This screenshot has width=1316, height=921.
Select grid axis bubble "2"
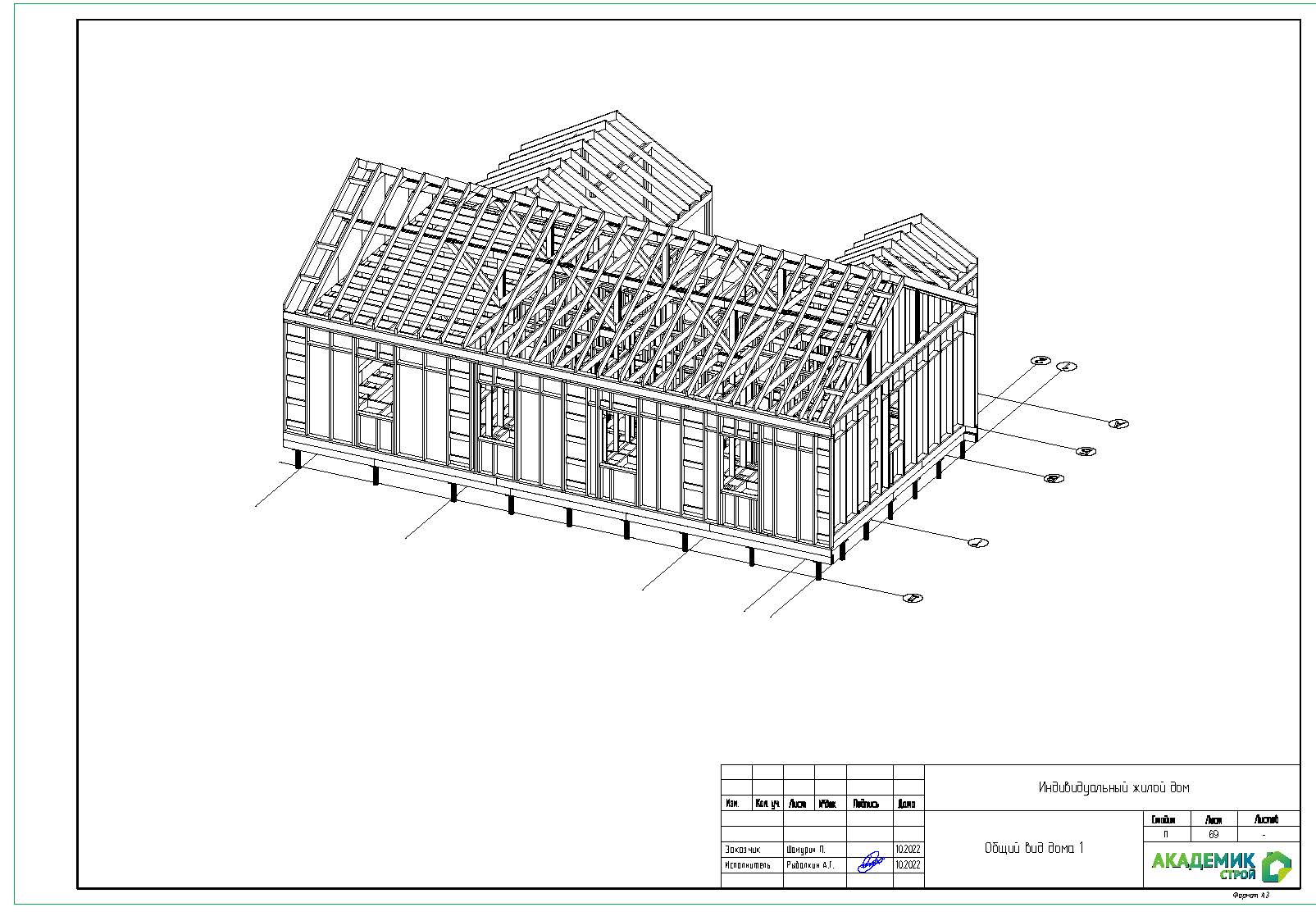click(x=1041, y=360)
